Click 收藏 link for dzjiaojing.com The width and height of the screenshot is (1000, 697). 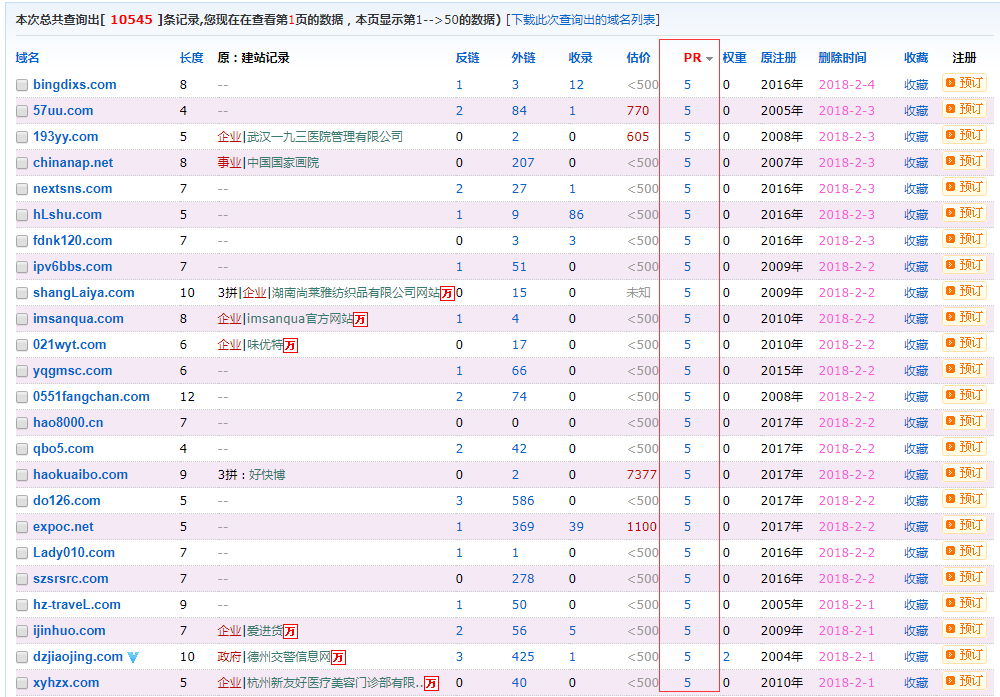click(x=916, y=657)
